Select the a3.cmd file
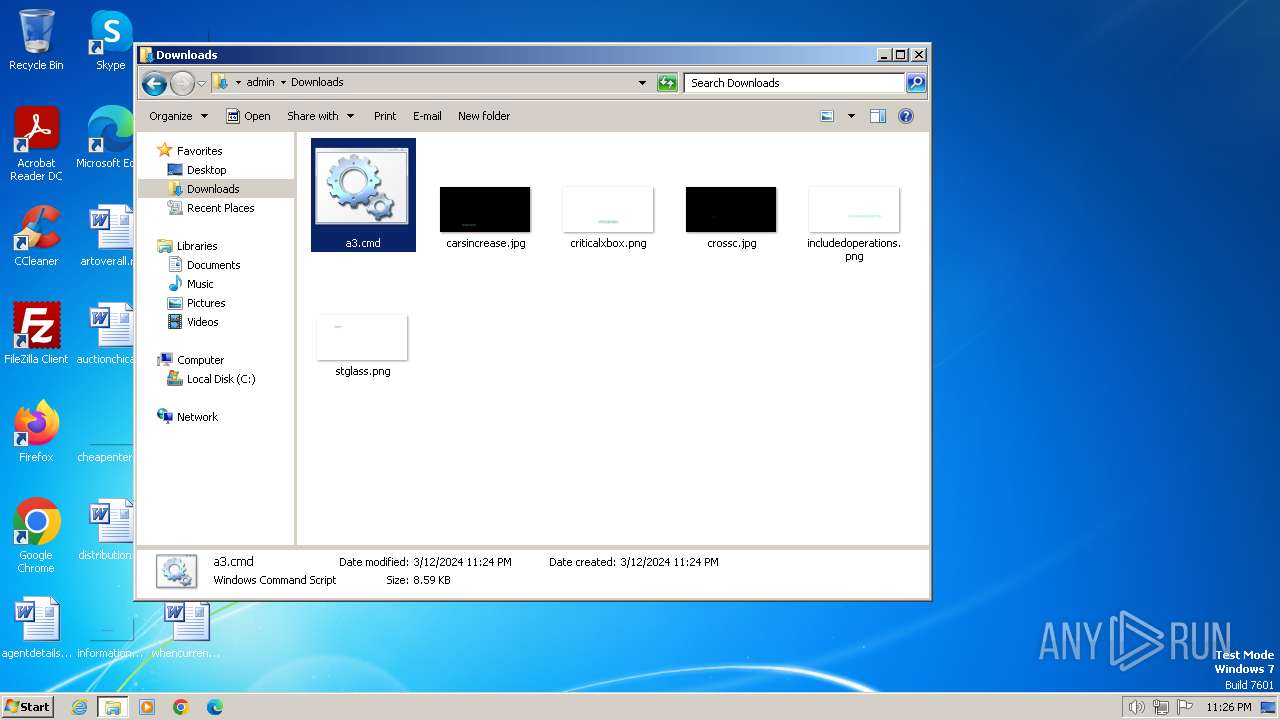Image resolution: width=1280 pixels, height=720 pixels. [x=363, y=195]
